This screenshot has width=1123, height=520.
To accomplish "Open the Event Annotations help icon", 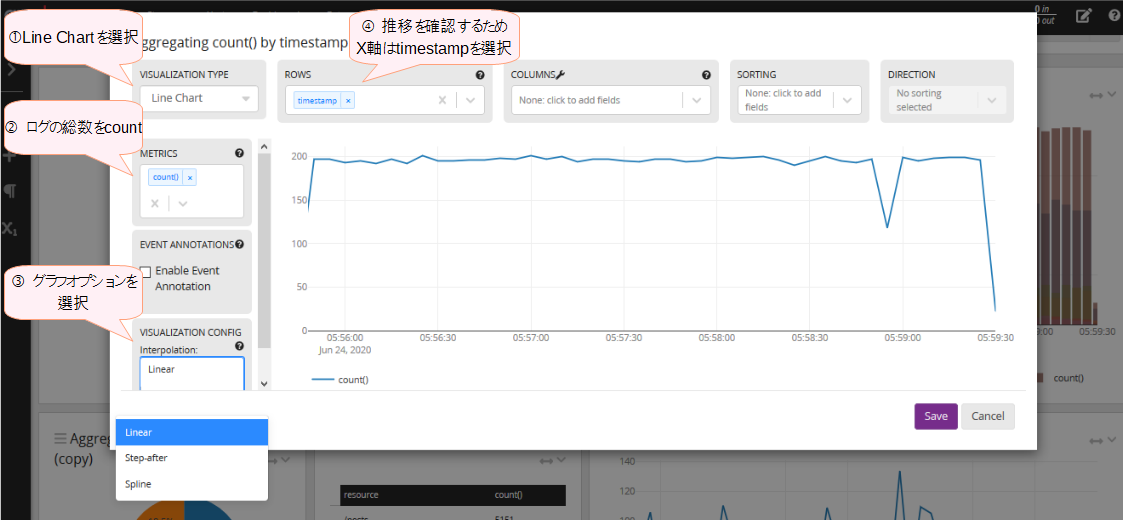I will (239, 244).
